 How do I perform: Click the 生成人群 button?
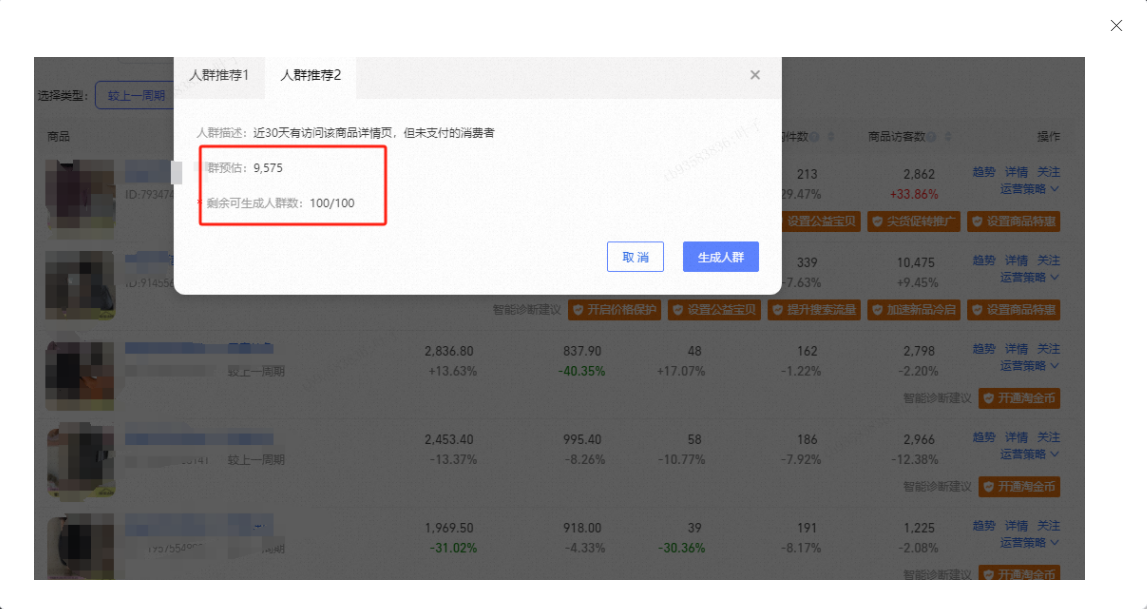[721, 257]
